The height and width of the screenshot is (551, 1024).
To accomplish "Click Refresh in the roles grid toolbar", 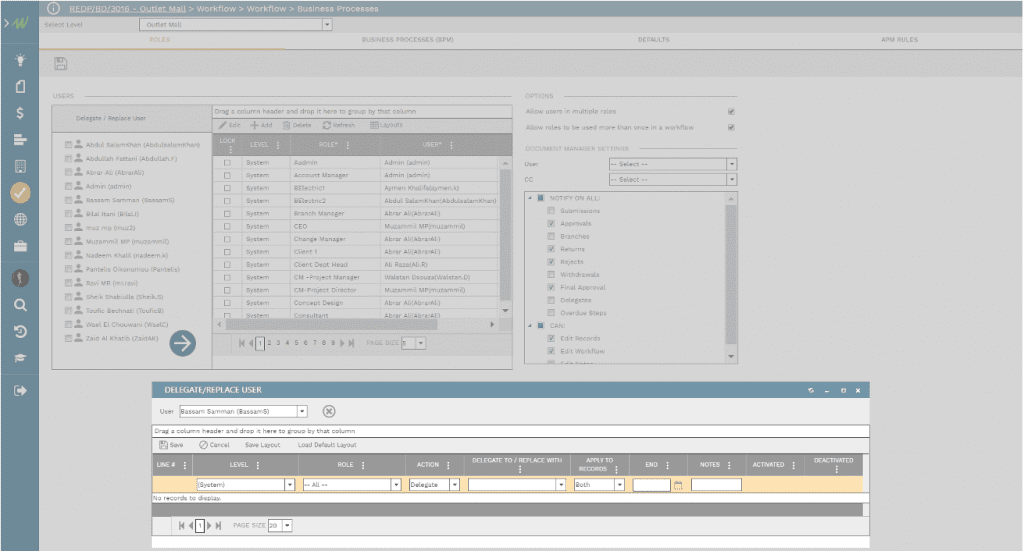I will pos(339,125).
